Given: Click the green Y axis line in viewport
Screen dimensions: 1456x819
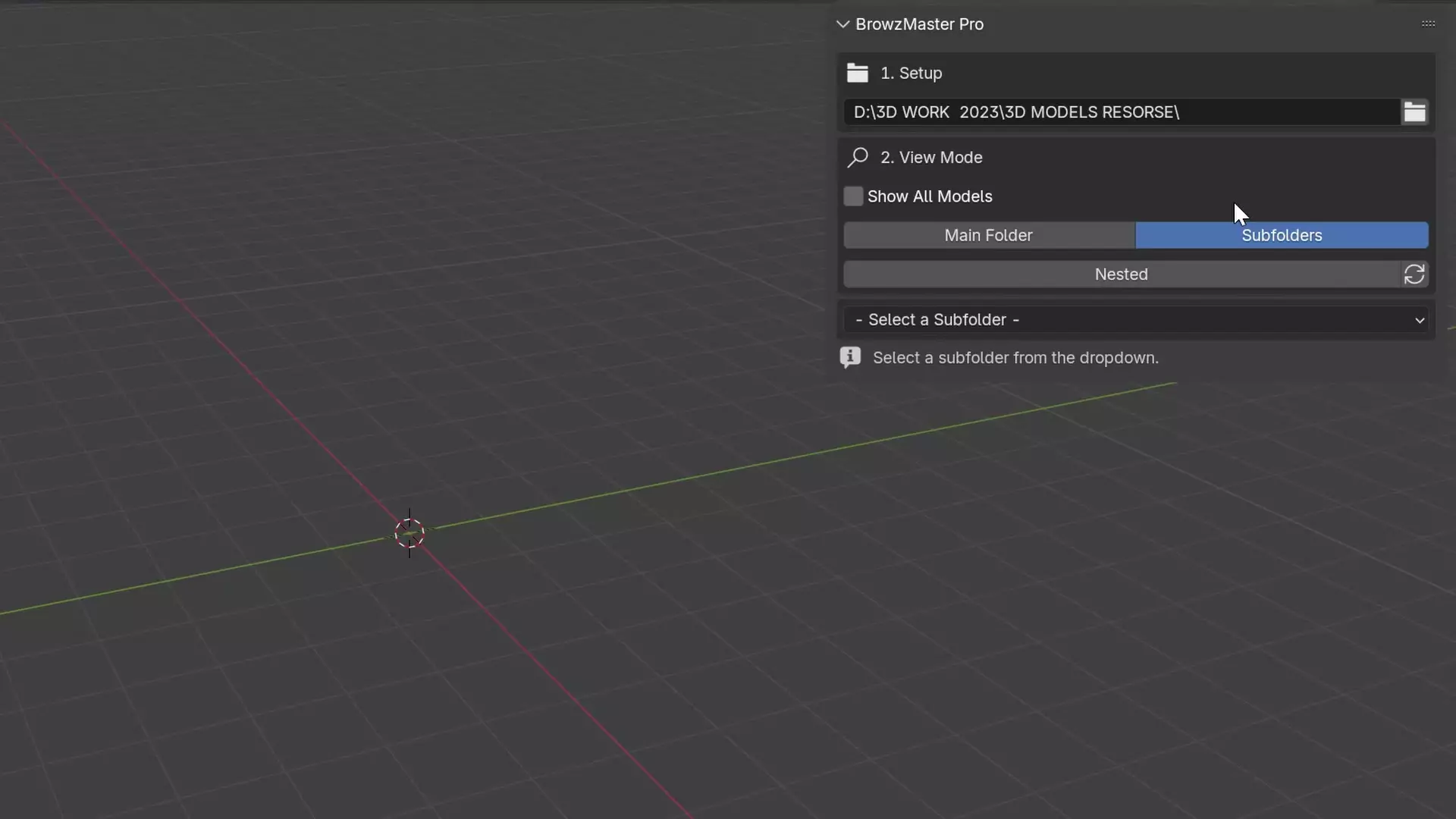Looking at the screenshot, I should click(x=758, y=469).
